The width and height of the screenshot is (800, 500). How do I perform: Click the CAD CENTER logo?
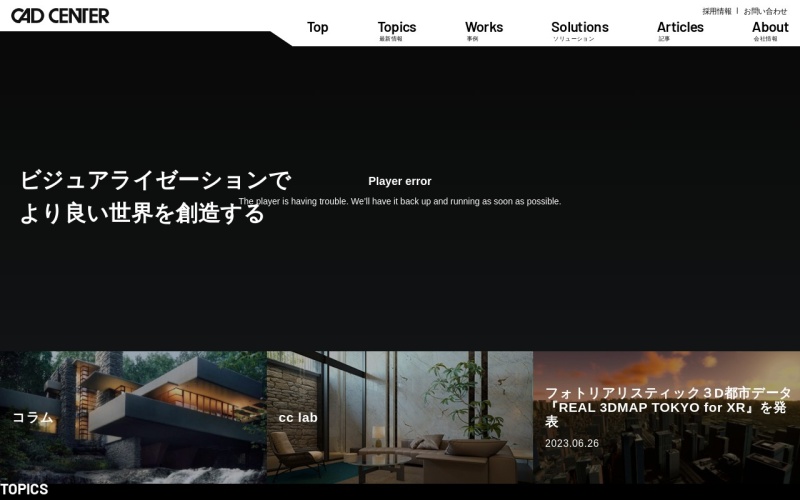click(x=60, y=15)
